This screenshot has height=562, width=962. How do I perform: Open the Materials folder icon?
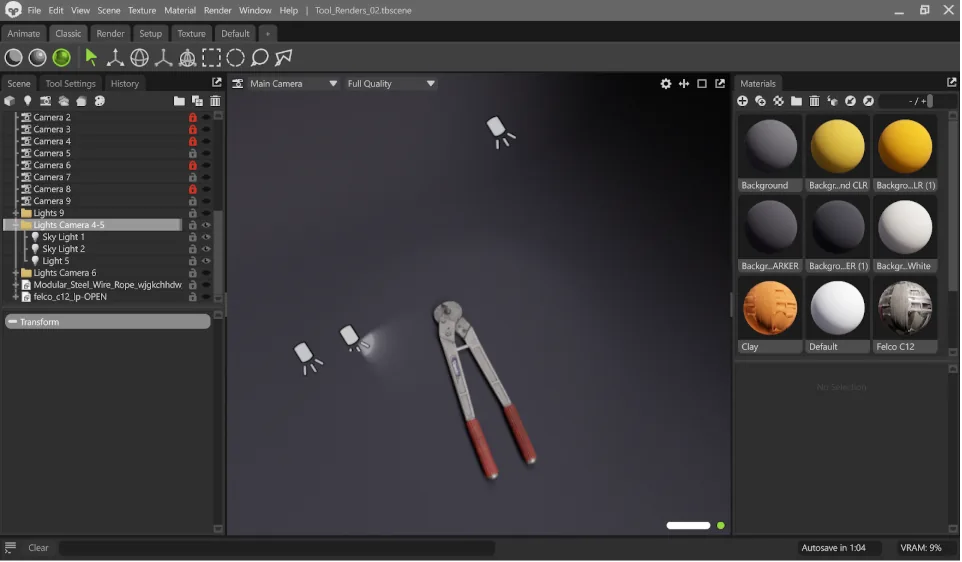tap(796, 101)
